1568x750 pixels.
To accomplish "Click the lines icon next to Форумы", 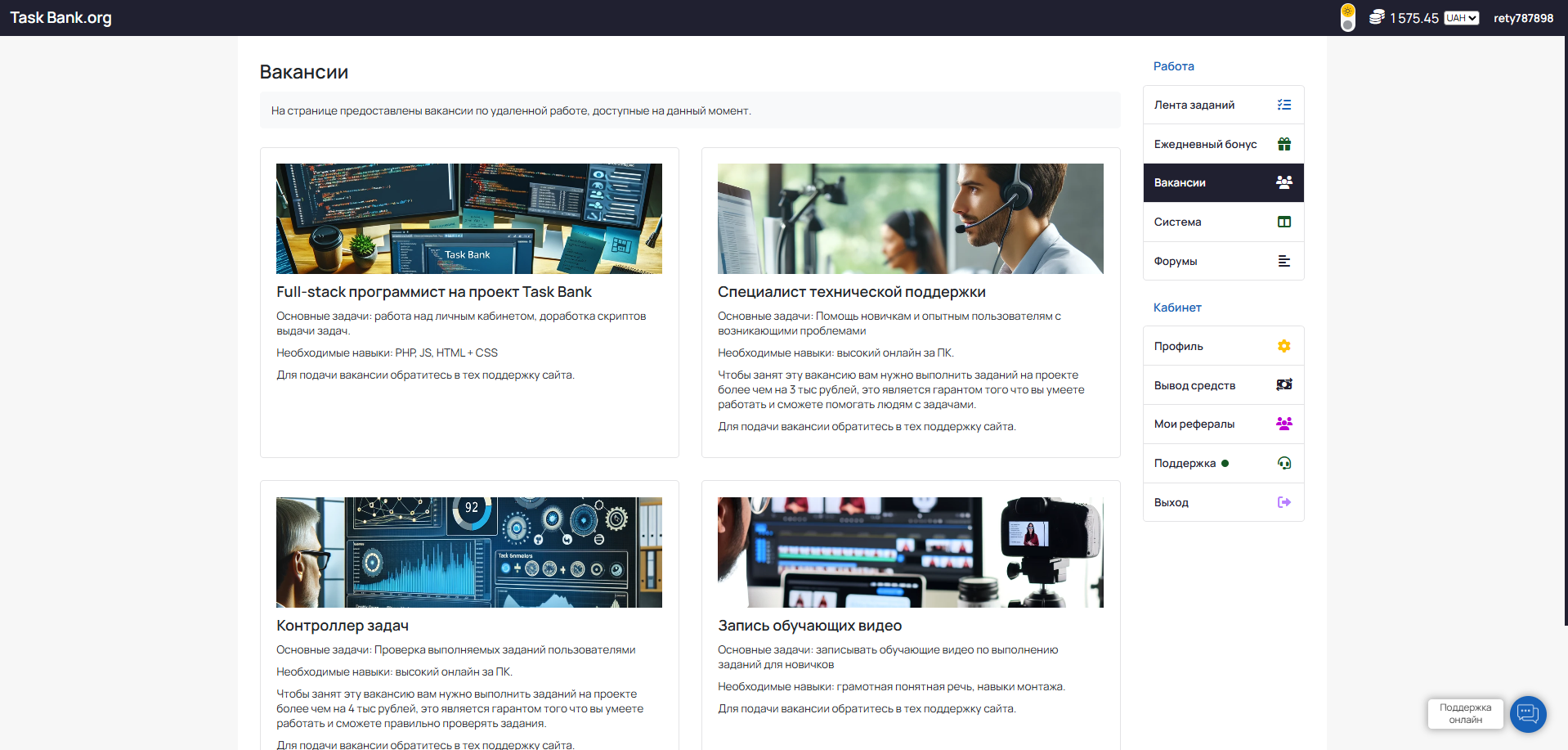I will coord(1284,261).
